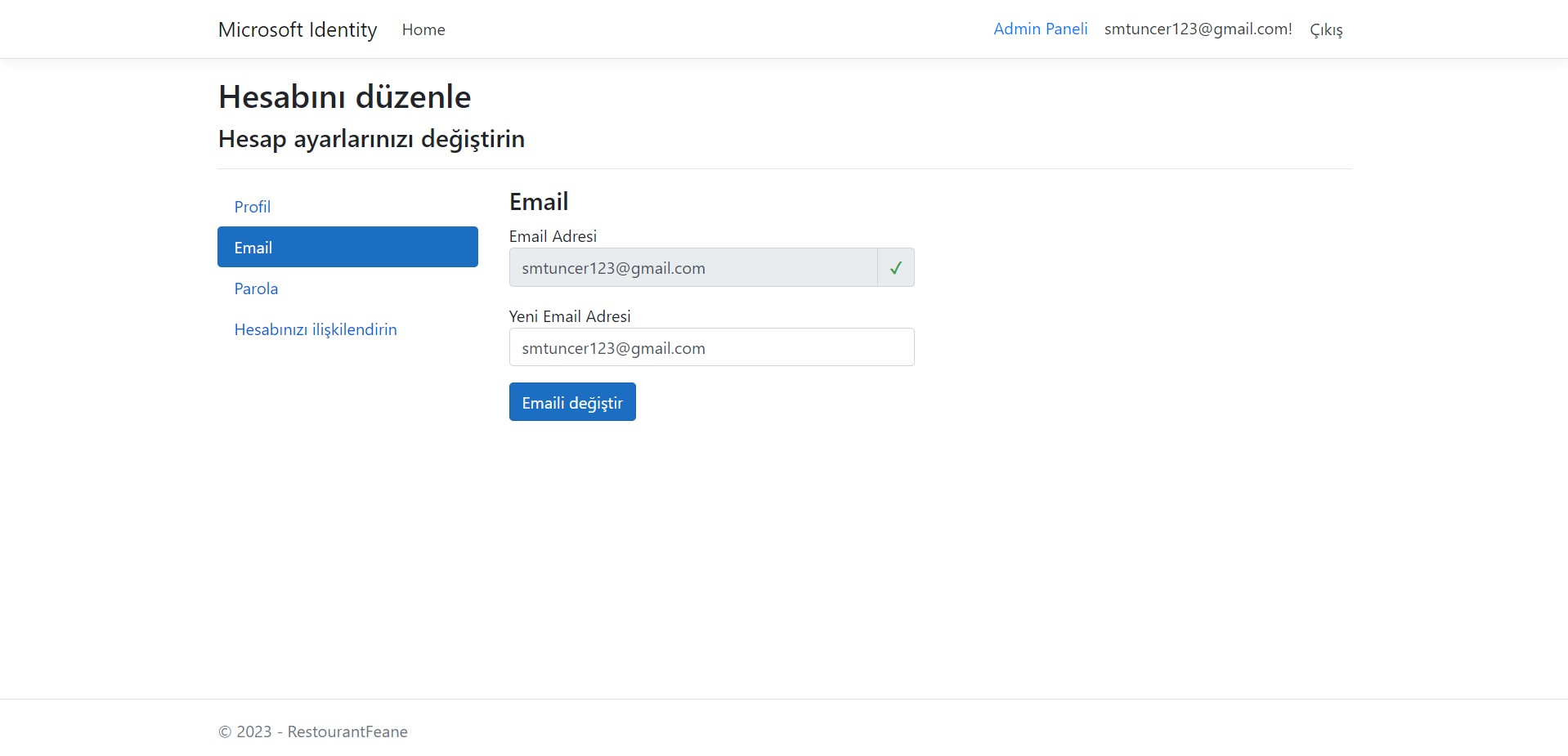
Task: Switch to the Profil settings section
Action: pos(252,207)
